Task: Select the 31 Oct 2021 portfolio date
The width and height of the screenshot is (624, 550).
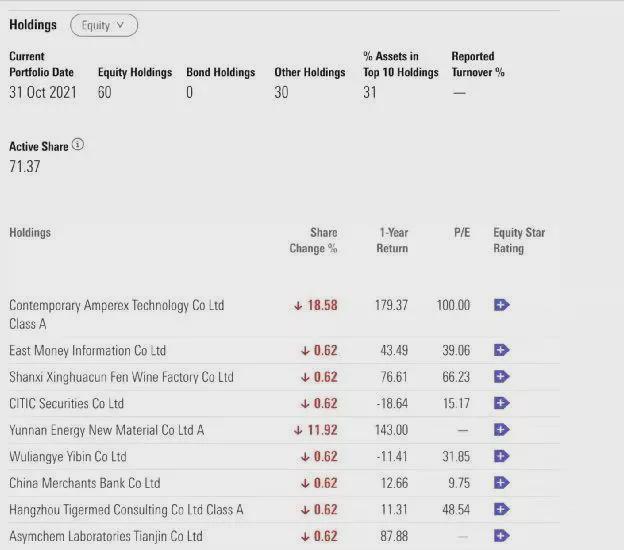Action: pos(43,92)
